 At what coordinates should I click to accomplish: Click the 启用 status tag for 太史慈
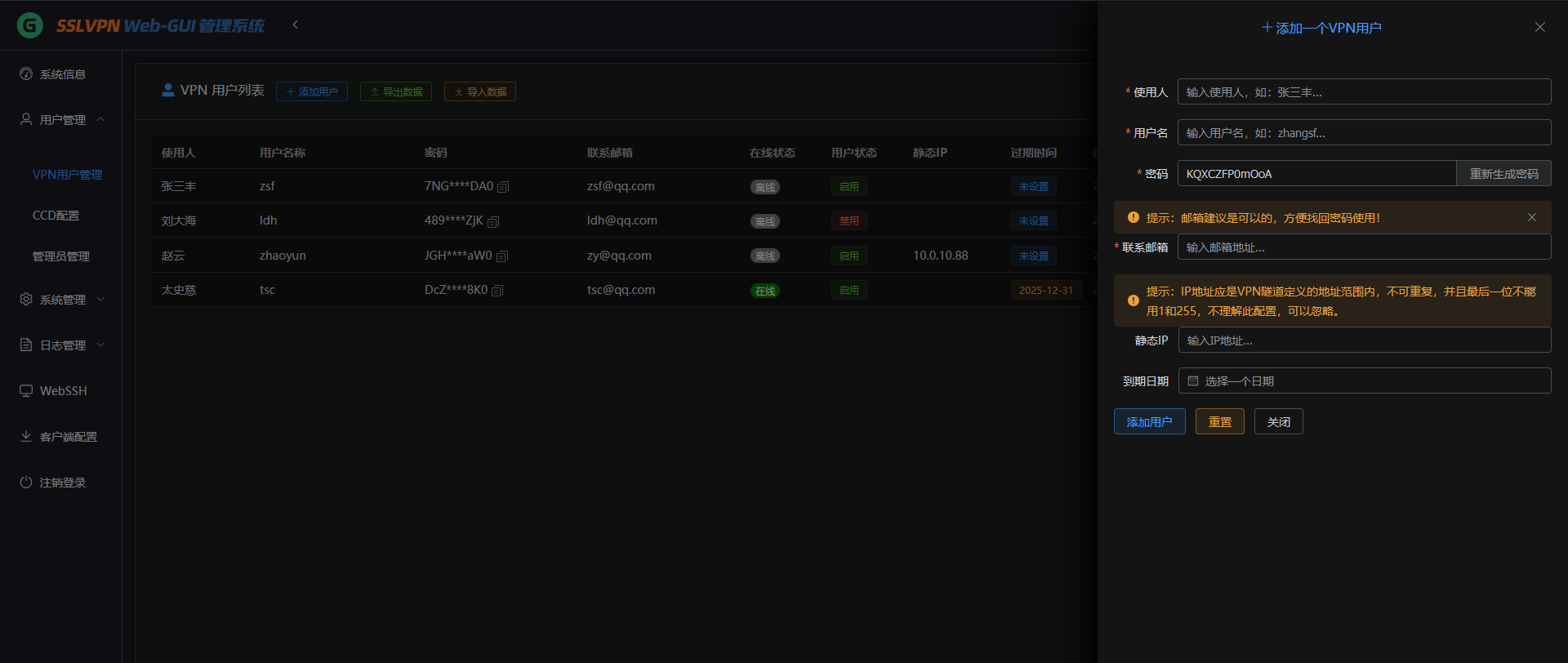[x=849, y=290]
